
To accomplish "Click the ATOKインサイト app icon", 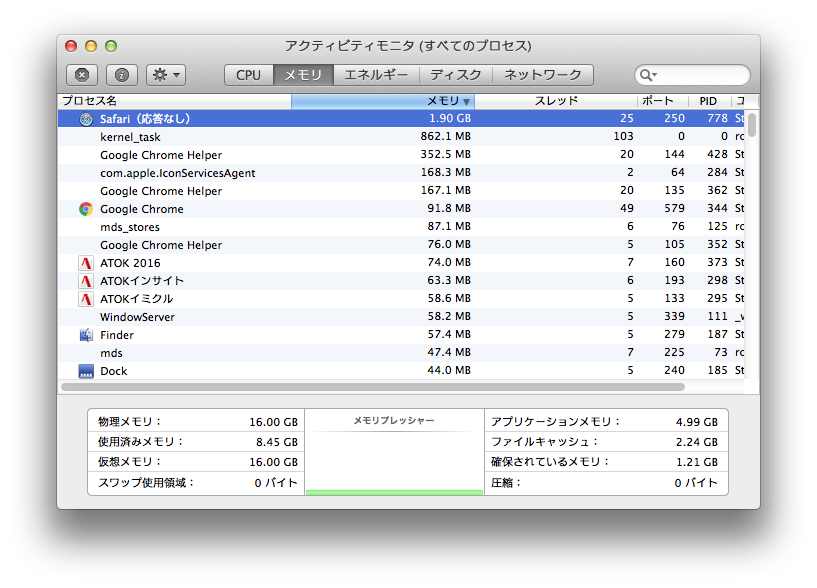I will point(86,281).
